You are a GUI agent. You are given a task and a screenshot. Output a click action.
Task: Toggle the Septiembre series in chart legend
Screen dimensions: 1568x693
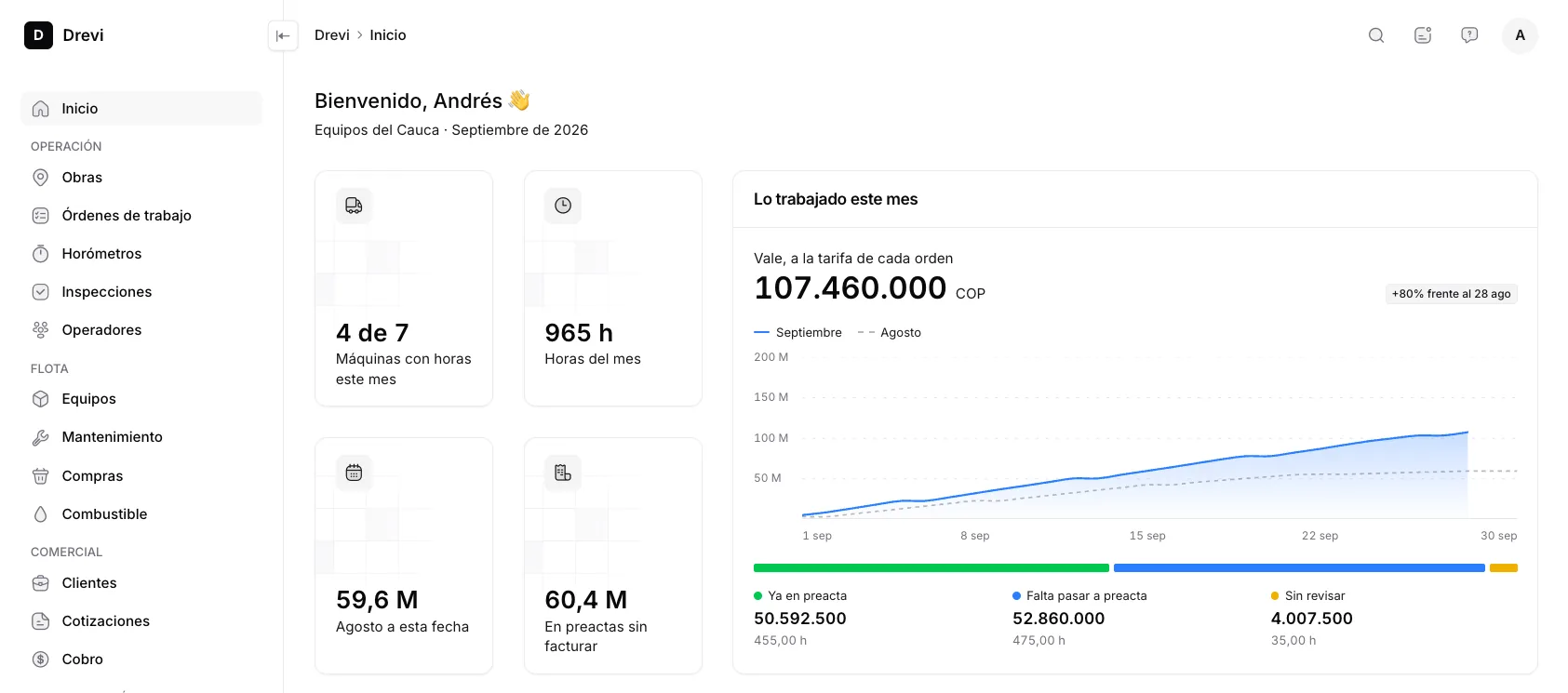(x=797, y=332)
